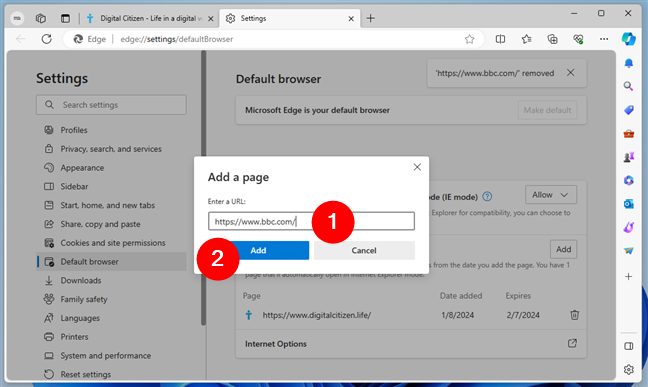Open the profile avatar icon

[x=17, y=18]
